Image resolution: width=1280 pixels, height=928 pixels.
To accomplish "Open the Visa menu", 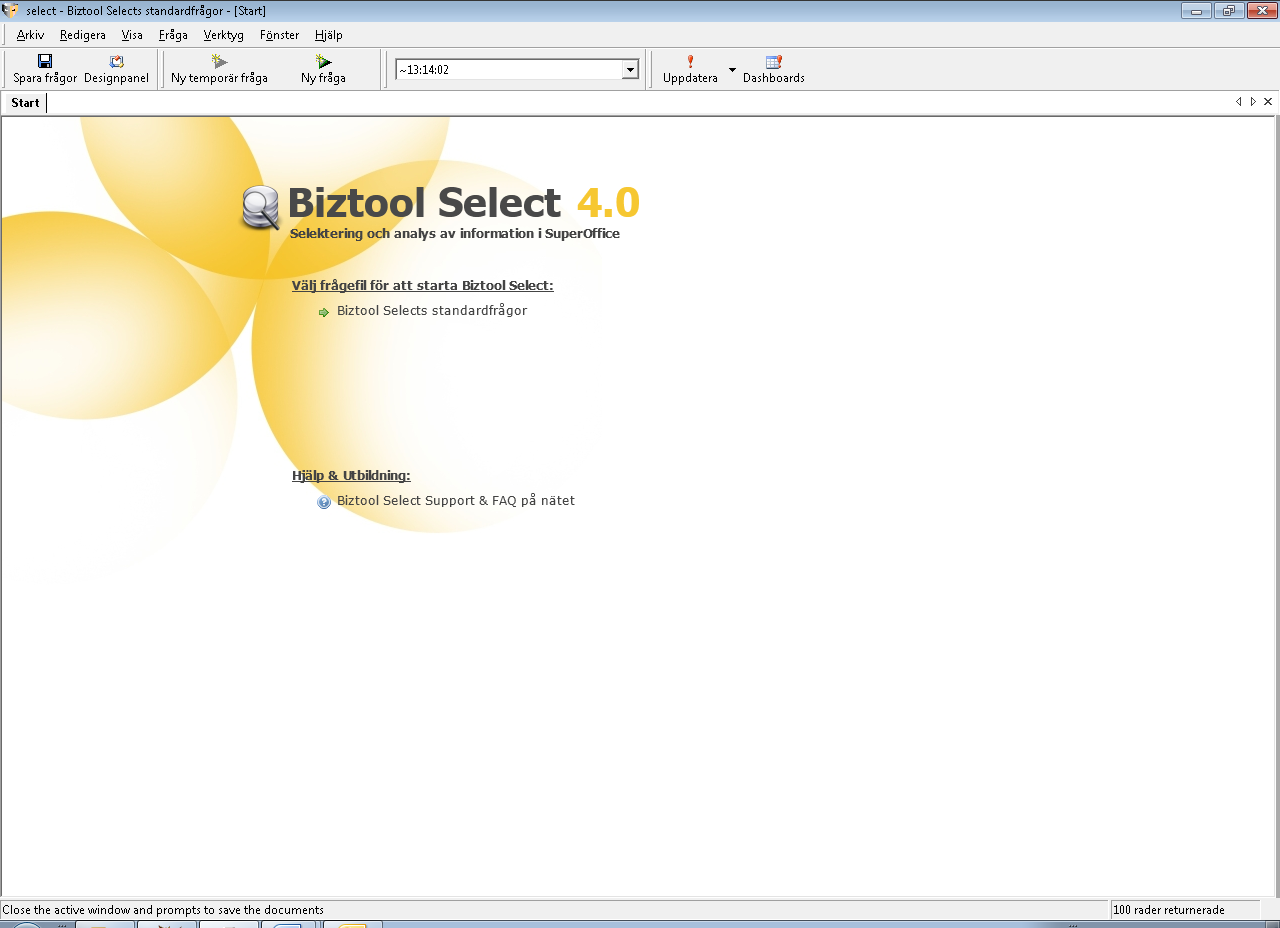I will pos(132,35).
